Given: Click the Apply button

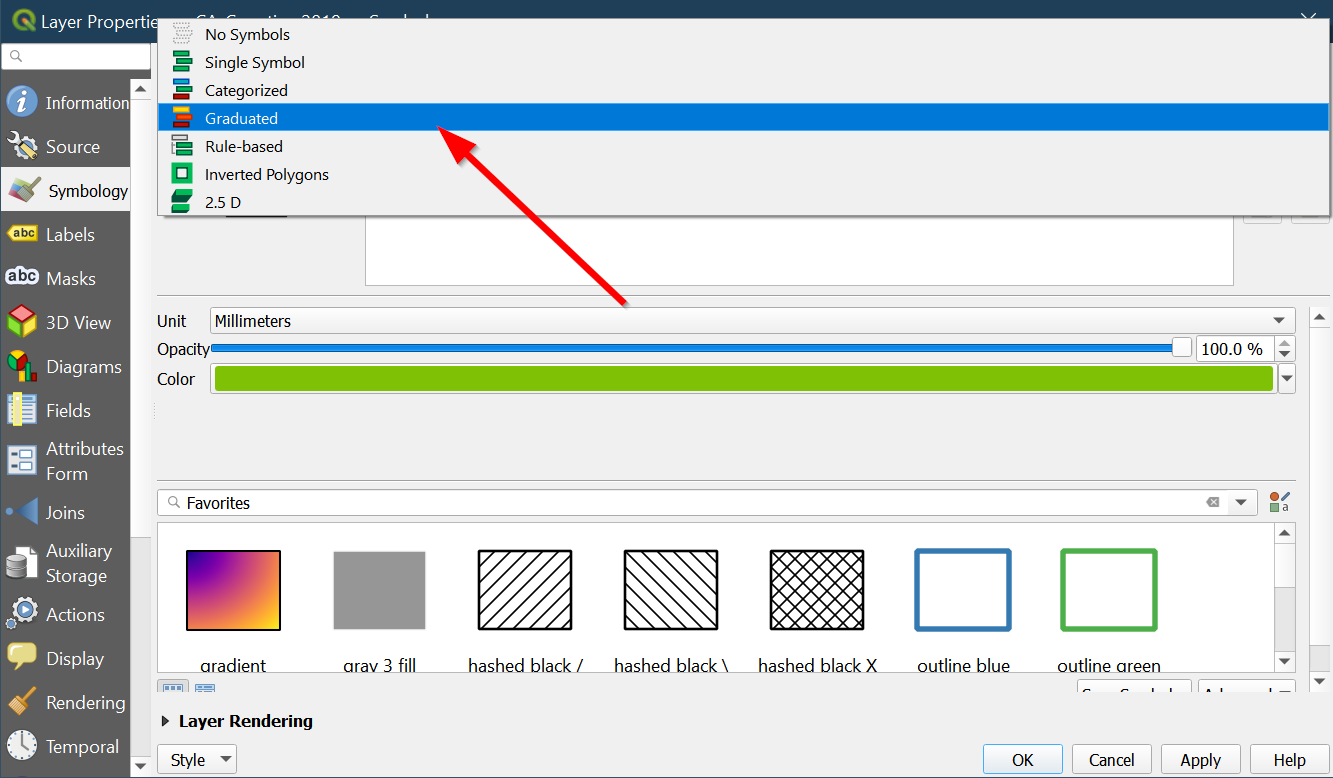Looking at the screenshot, I should [x=1200, y=760].
